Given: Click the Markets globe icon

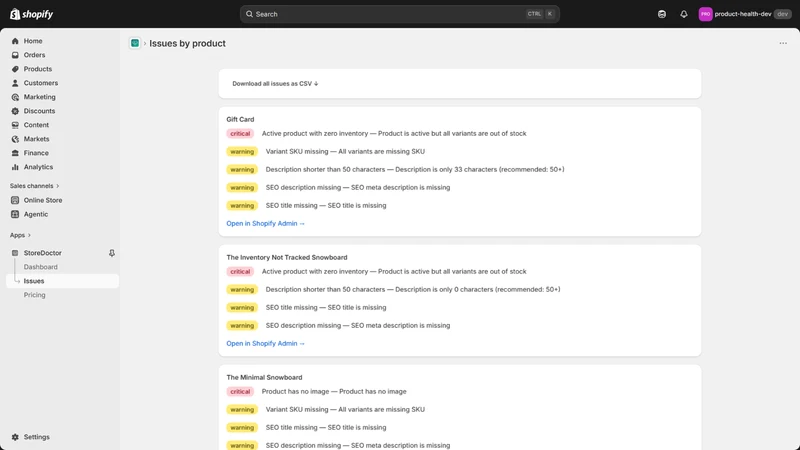Looking at the screenshot, I should click(15, 139).
